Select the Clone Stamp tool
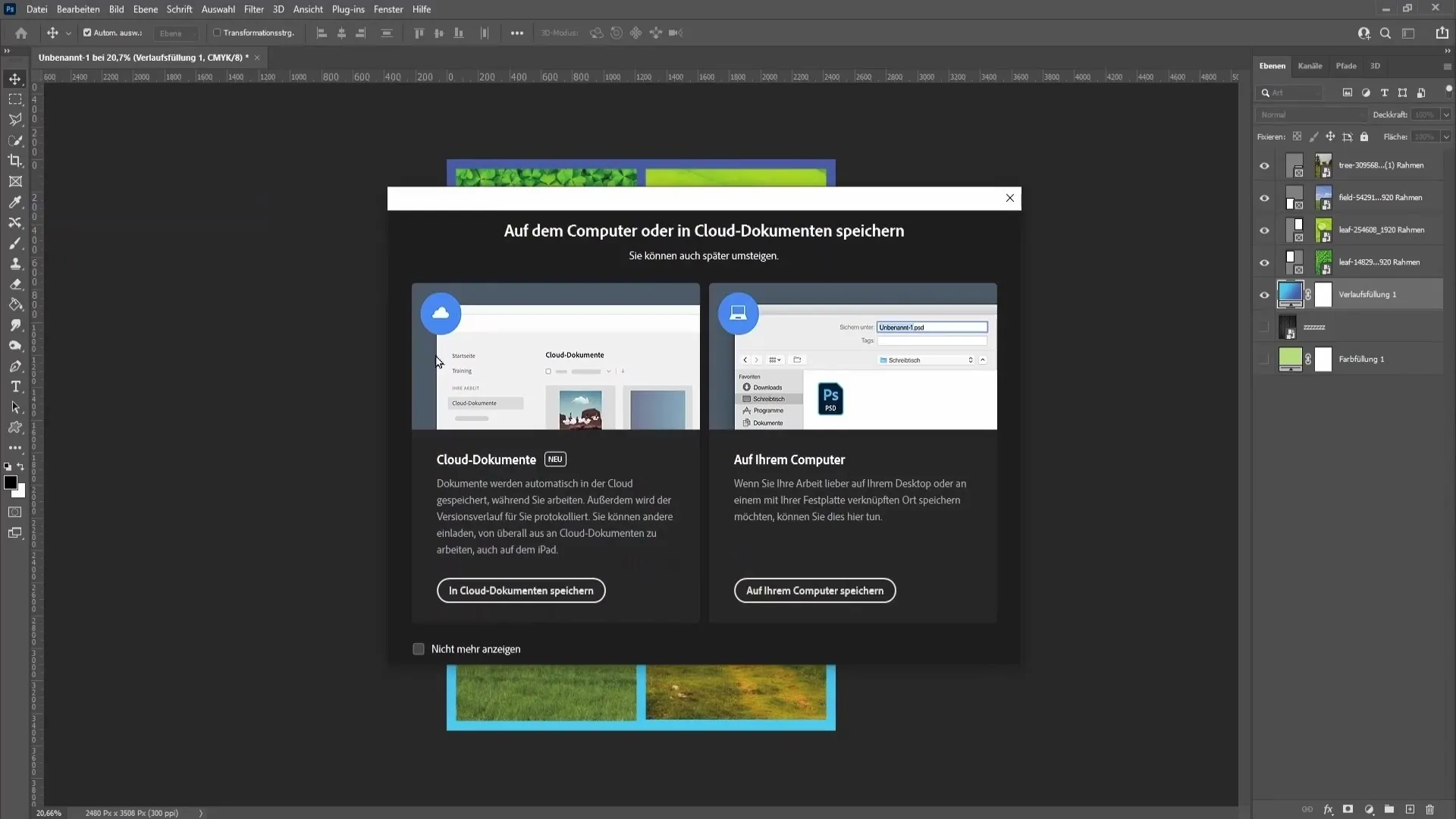 point(15,263)
